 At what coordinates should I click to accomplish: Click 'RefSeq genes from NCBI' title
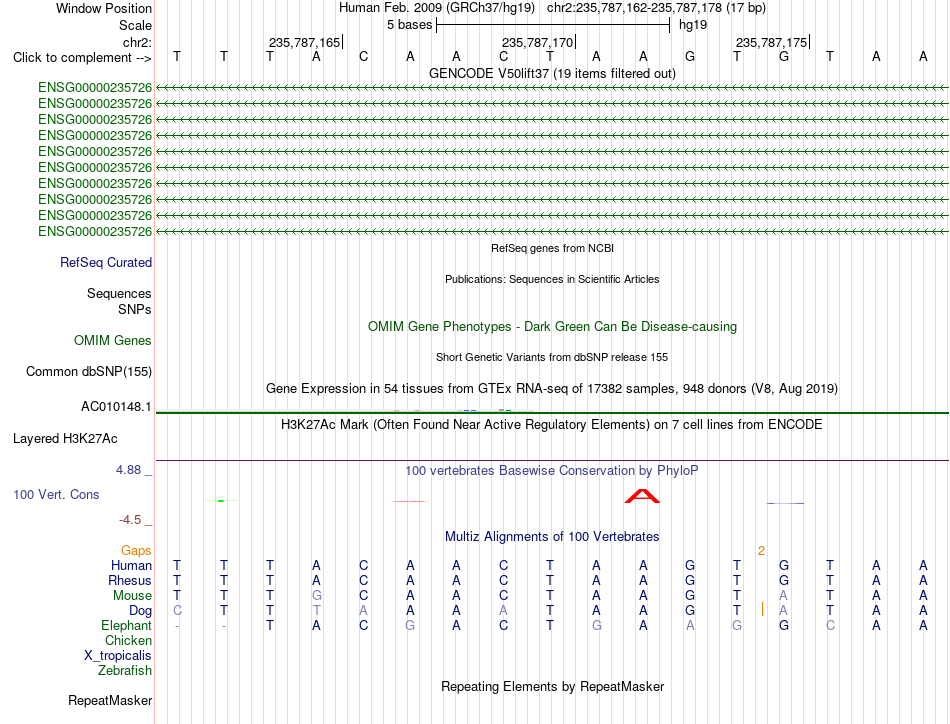(x=552, y=248)
